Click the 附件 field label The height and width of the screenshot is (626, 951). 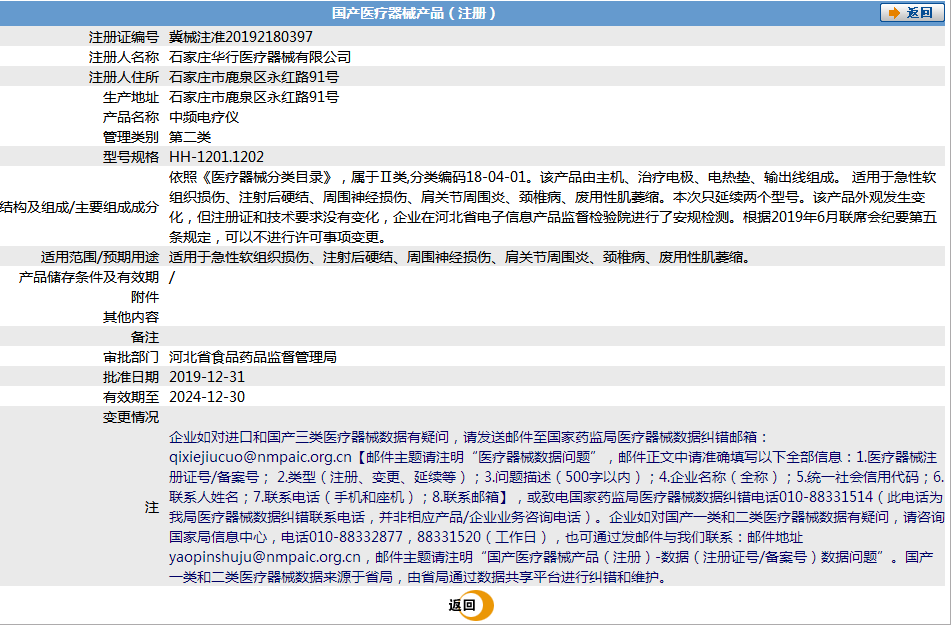point(145,297)
